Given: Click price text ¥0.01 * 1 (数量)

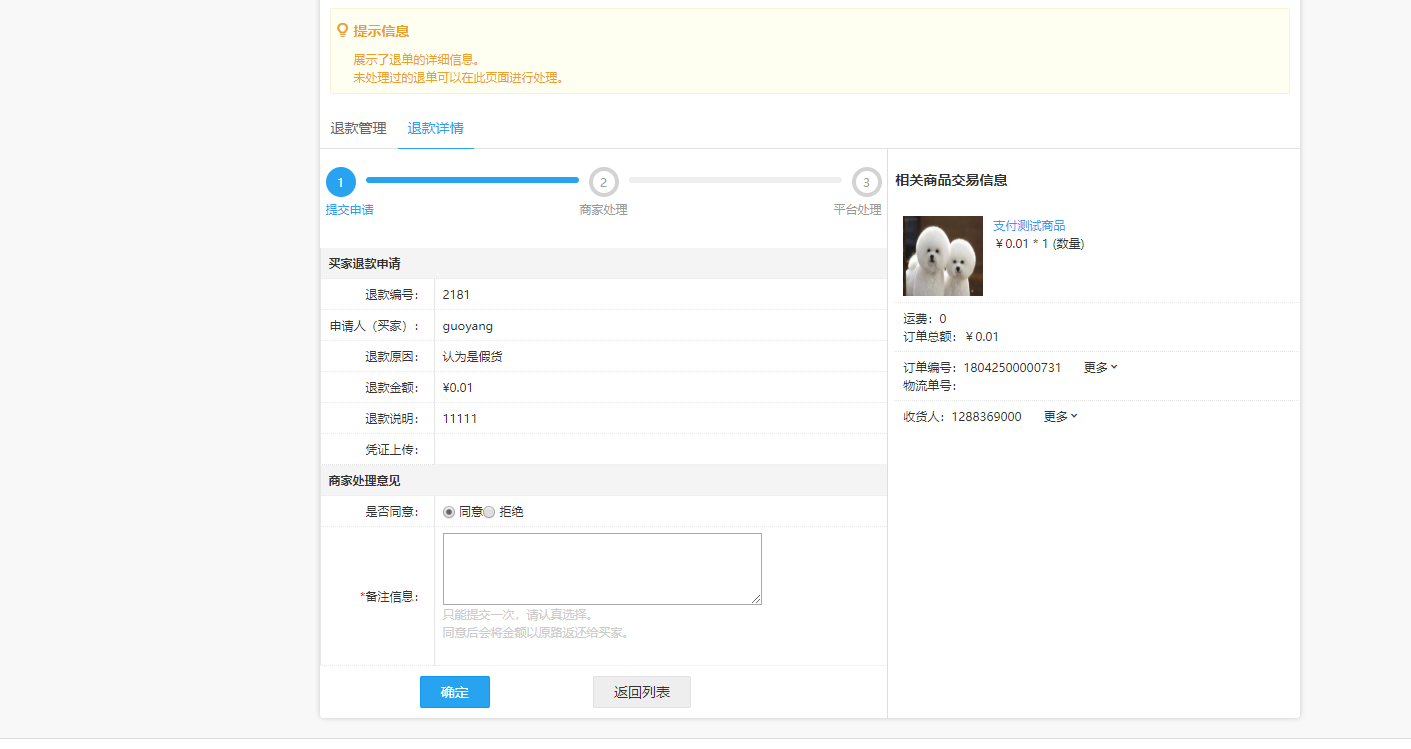Looking at the screenshot, I should [x=1040, y=244].
